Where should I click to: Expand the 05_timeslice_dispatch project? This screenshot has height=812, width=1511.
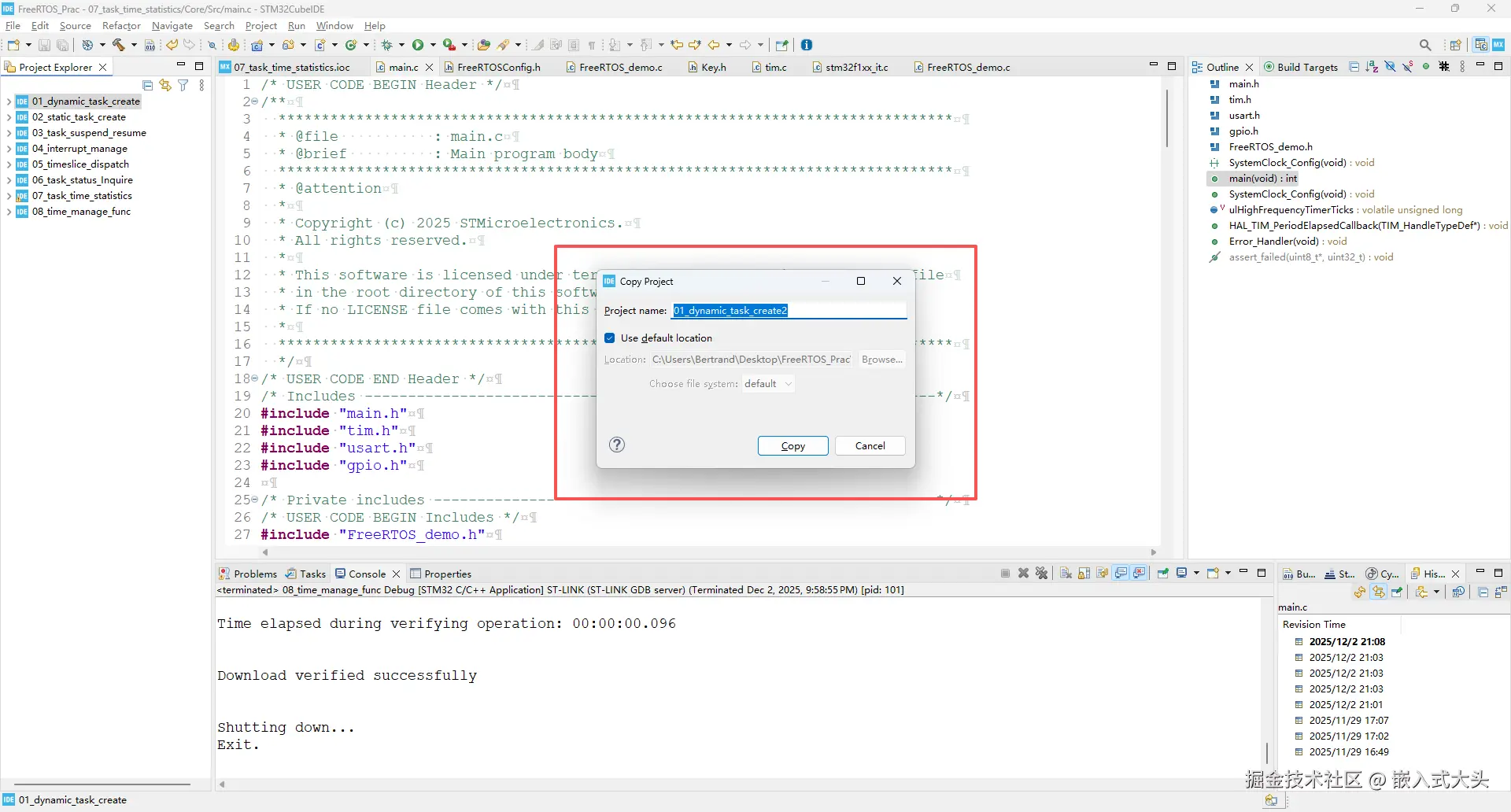(x=9, y=164)
